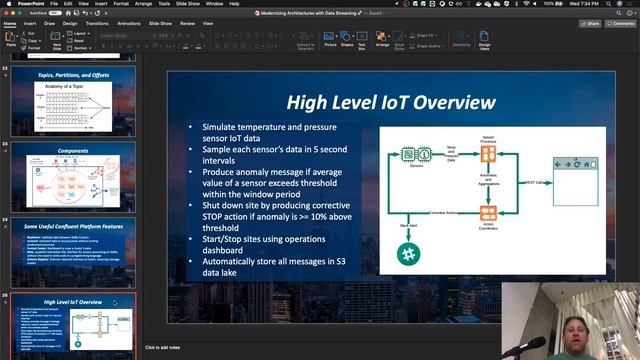Click the Action Coordinator icon in diagram
The image size is (640, 360).
coord(488,213)
